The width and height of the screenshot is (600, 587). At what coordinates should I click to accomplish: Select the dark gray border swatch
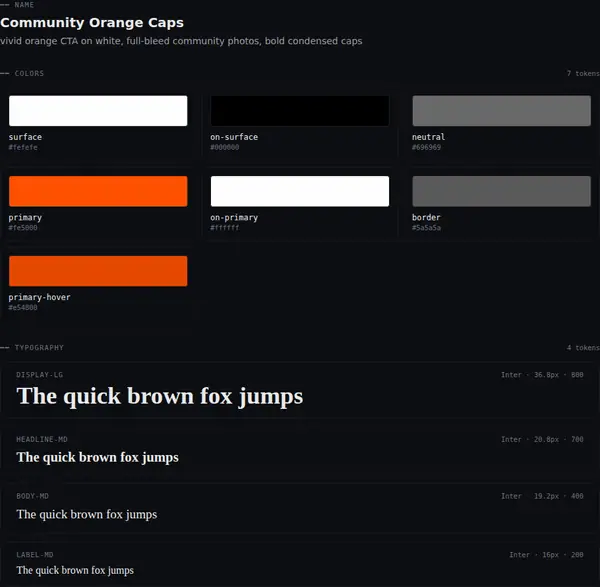(501, 191)
